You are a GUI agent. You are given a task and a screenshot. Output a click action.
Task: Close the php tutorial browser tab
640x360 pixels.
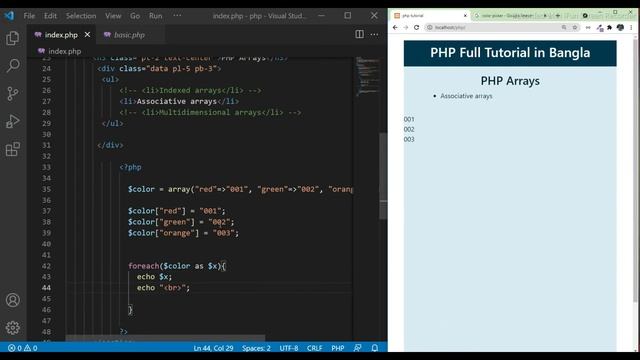point(465,16)
